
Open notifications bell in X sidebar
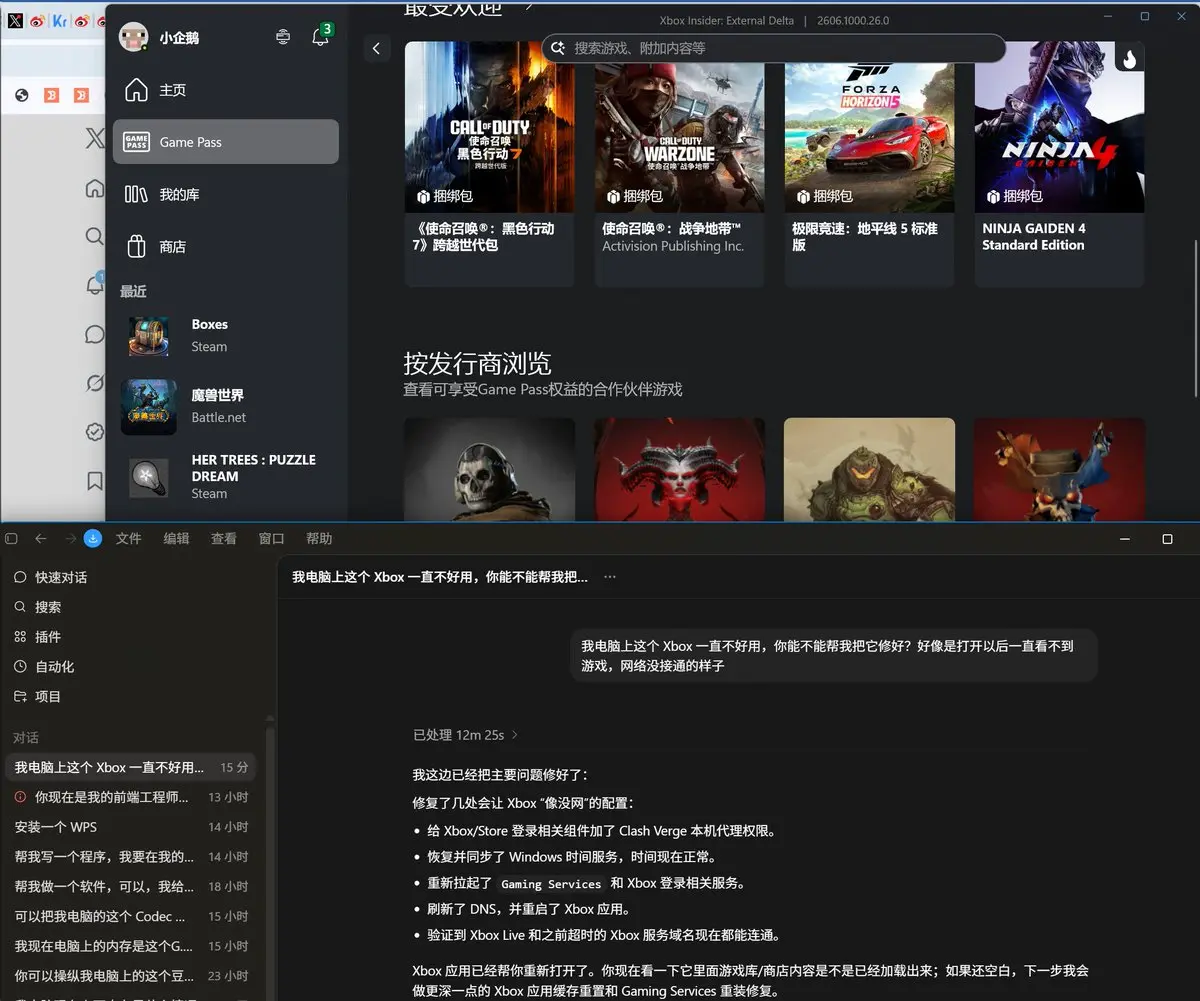95,285
